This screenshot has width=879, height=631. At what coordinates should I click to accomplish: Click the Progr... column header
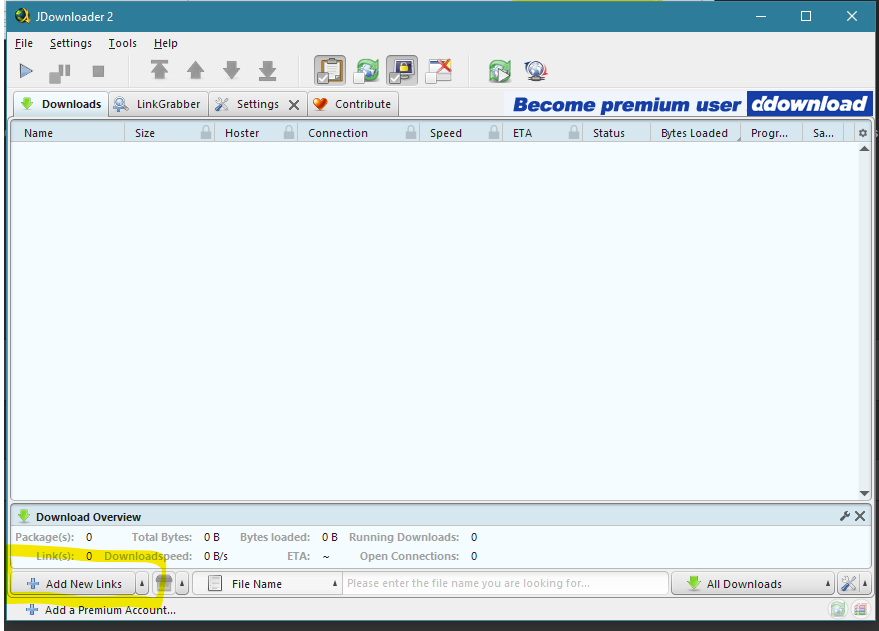tap(769, 133)
